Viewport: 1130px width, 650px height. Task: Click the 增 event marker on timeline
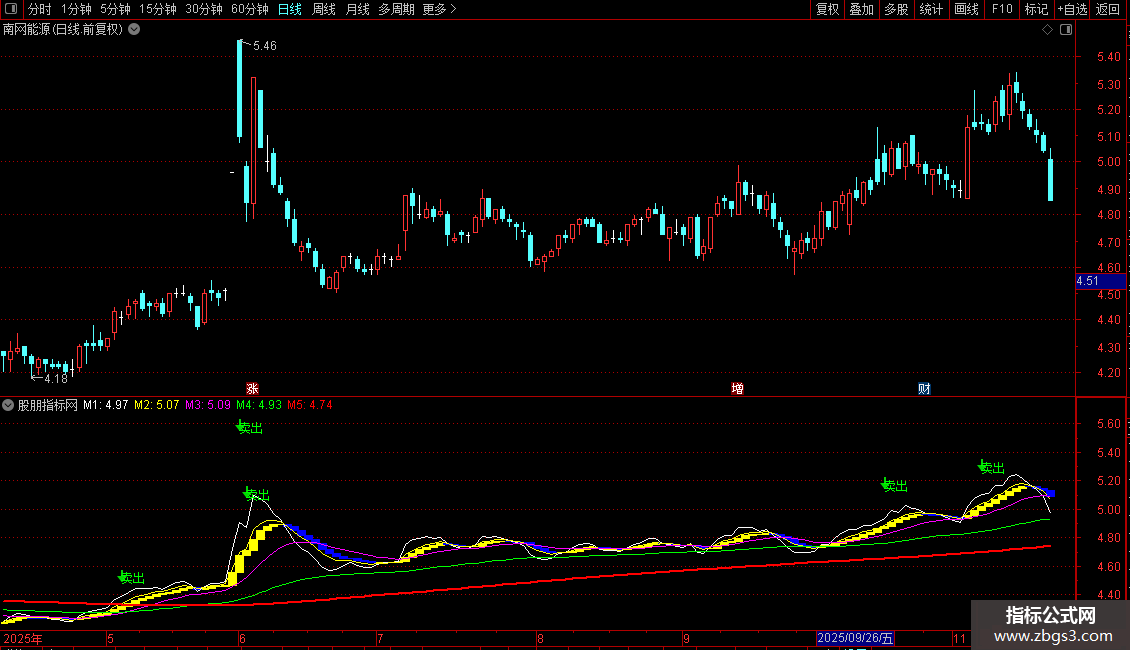(x=737, y=388)
